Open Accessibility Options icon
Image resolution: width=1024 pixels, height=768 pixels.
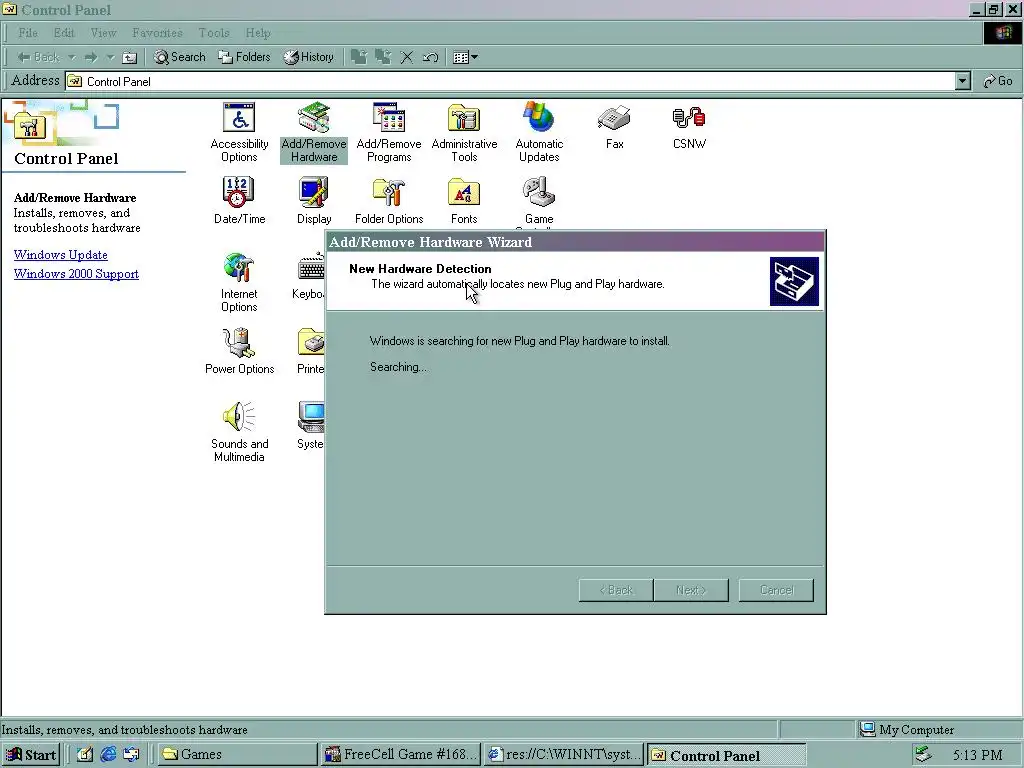[239, 133]
